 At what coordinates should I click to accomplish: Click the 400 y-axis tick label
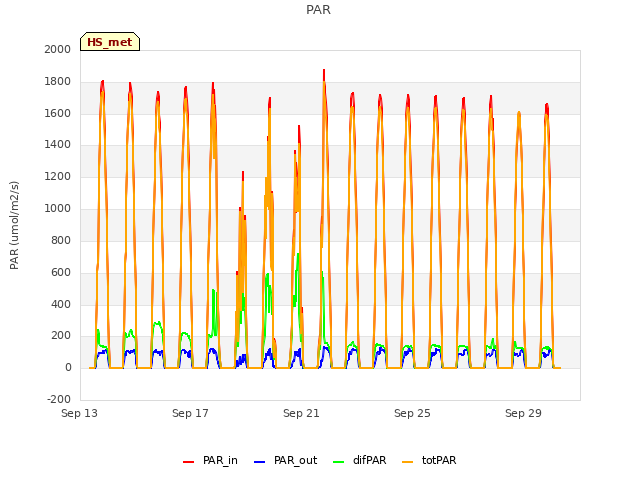pos(61,304)
